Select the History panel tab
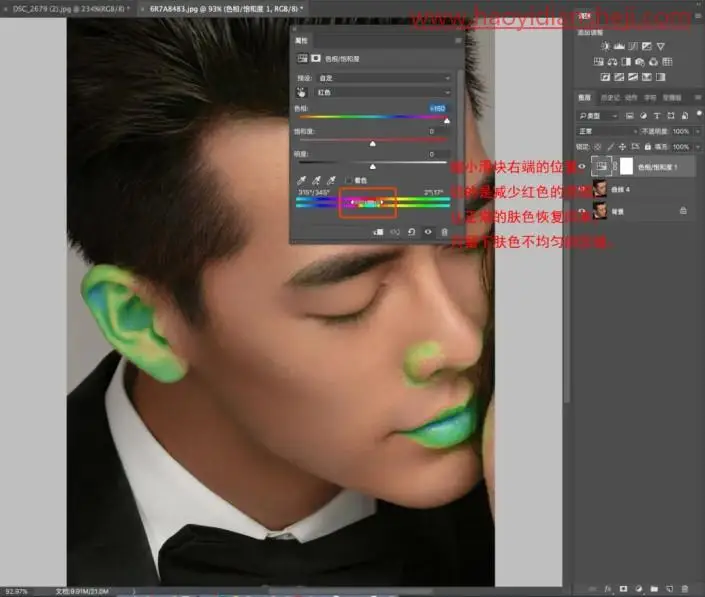 pos(611,98)
